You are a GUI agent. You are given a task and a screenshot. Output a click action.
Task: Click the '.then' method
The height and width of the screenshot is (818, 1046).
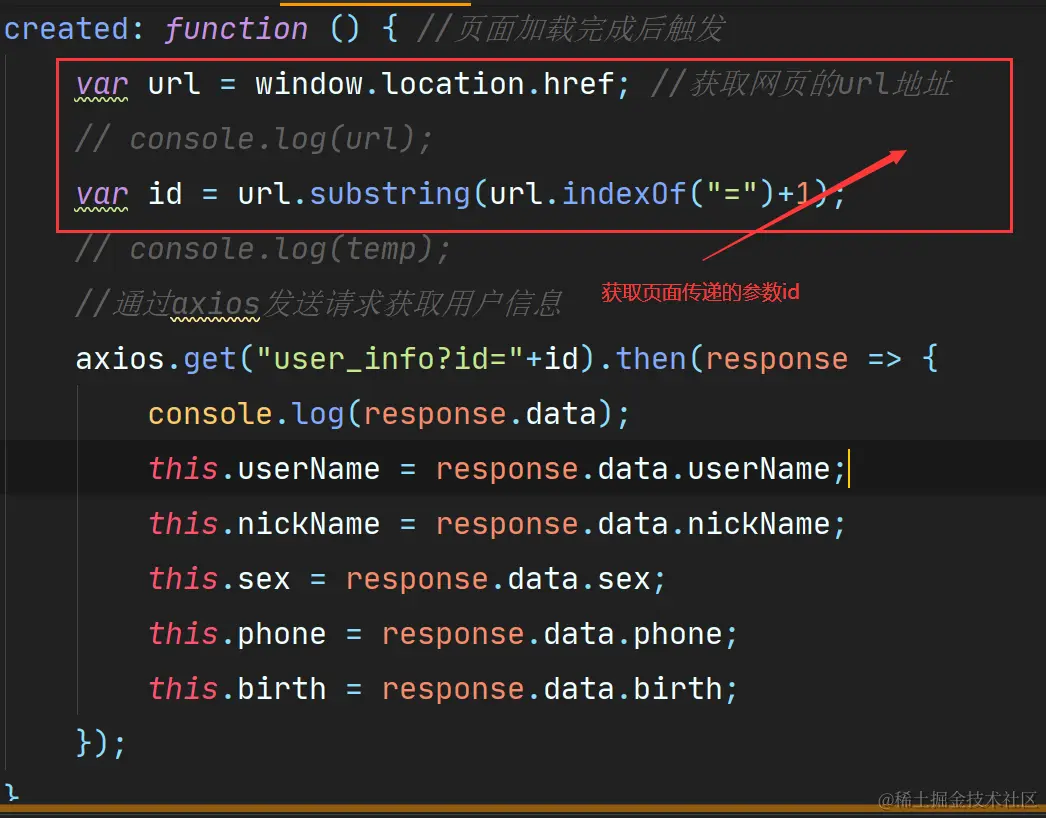642,359
